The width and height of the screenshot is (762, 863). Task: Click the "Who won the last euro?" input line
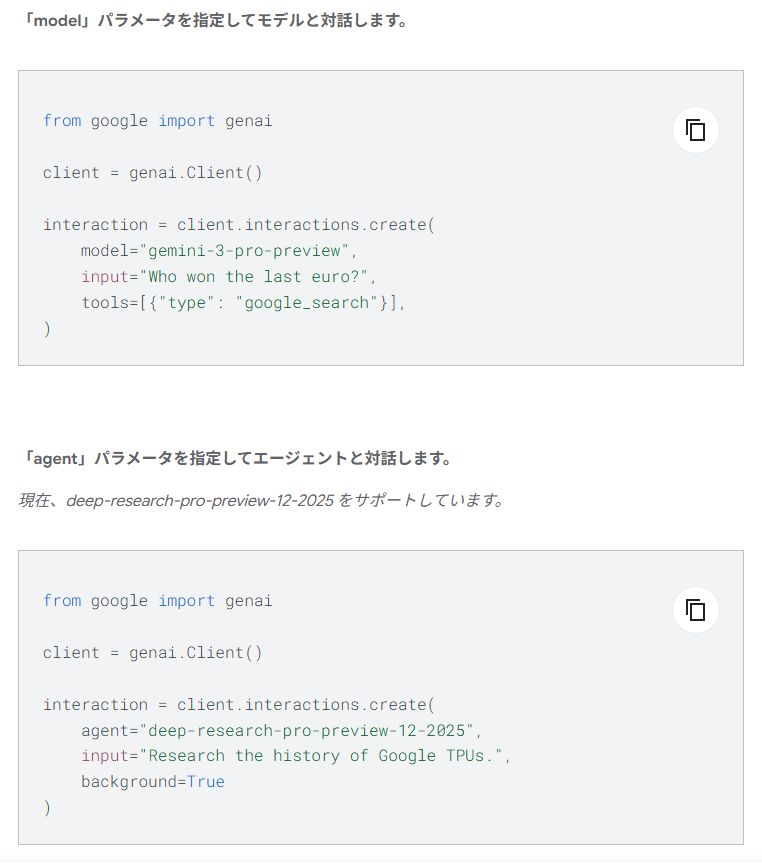[x=232, y=277]
